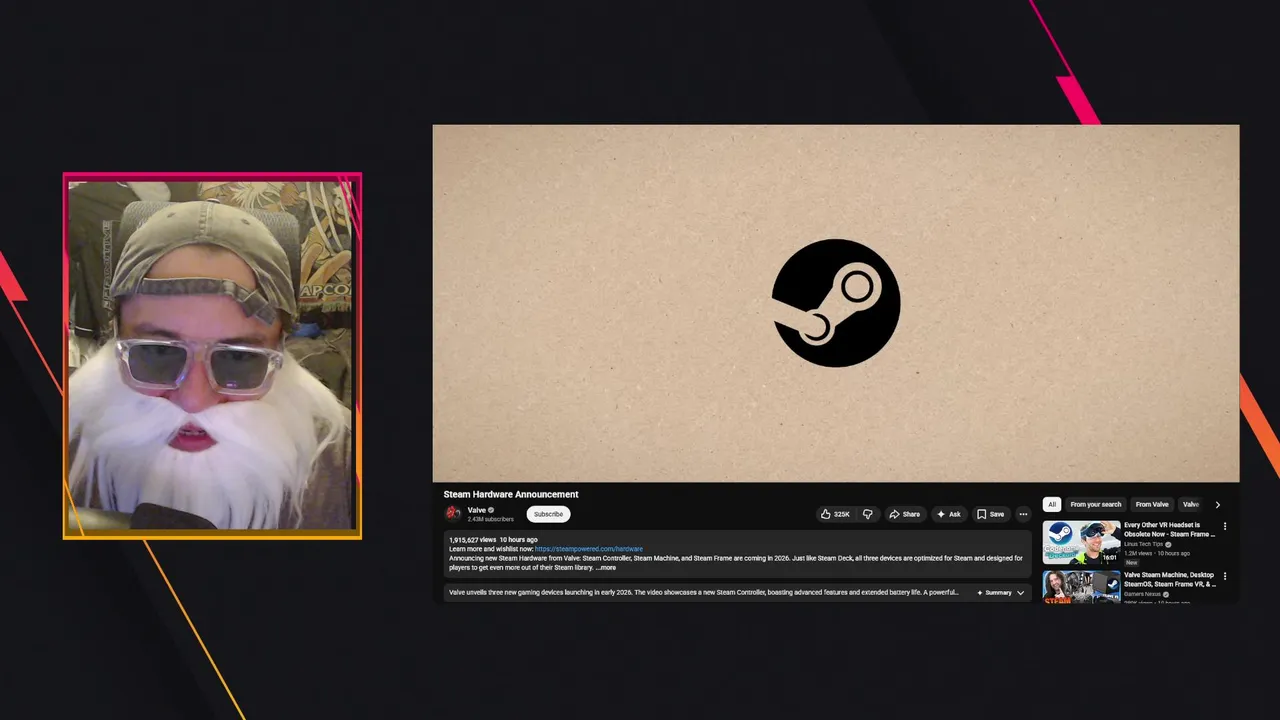Viewport: 1280px width, 720px height.
Task: Open Every Other VR Headset video thumbnail
Action: tap(1081, 543)
